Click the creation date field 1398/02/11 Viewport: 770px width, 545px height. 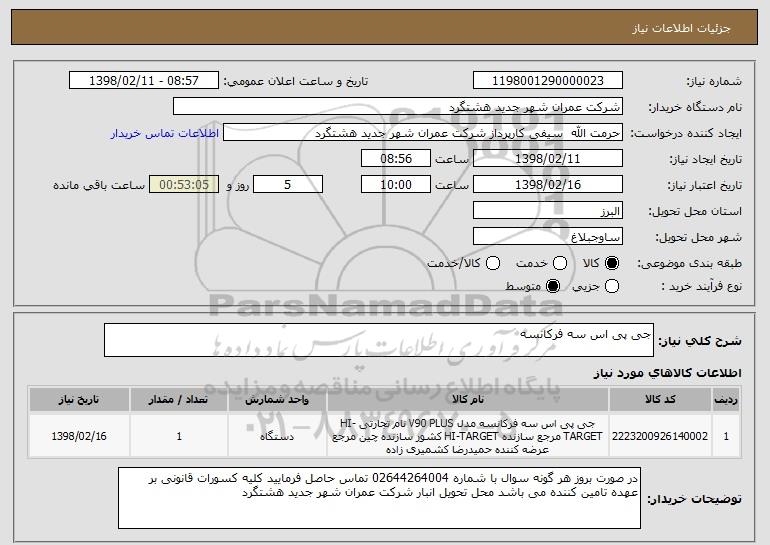[548, 159]
